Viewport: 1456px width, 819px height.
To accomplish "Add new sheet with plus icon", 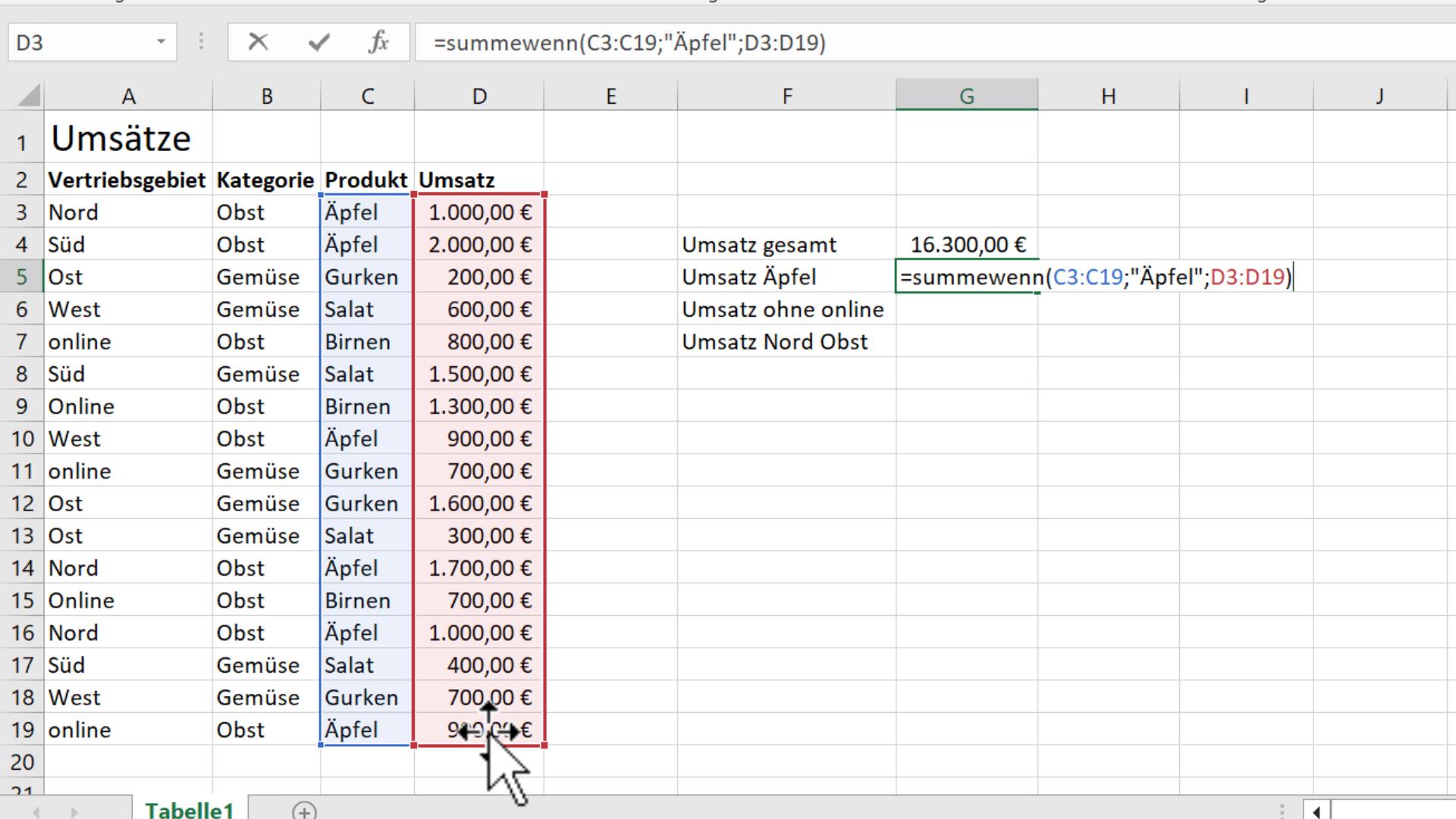I will 304,811.
